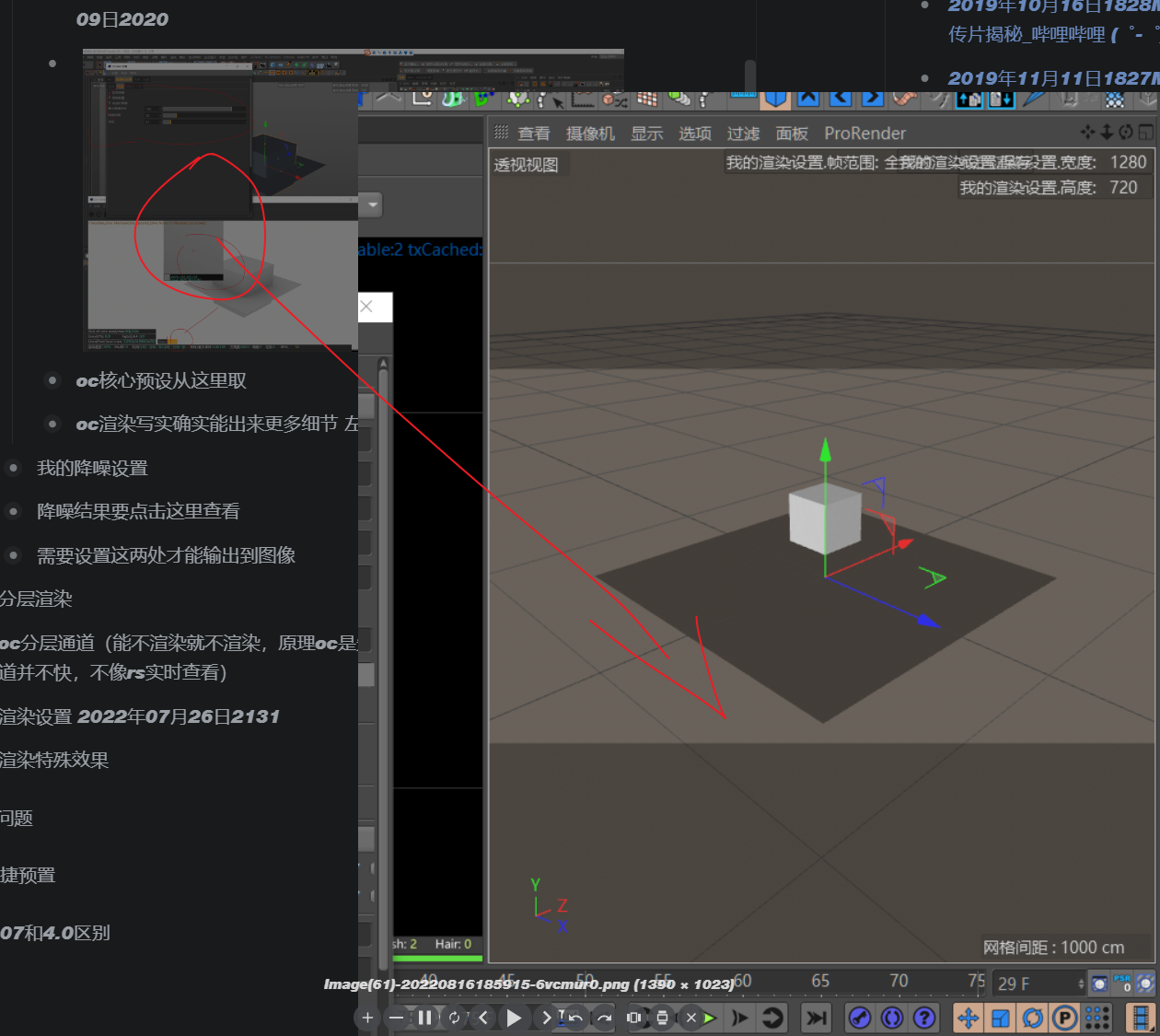Open the 面板 viewport menu
This screenshot has height=1036, width=1160.
tap(792, 134)
